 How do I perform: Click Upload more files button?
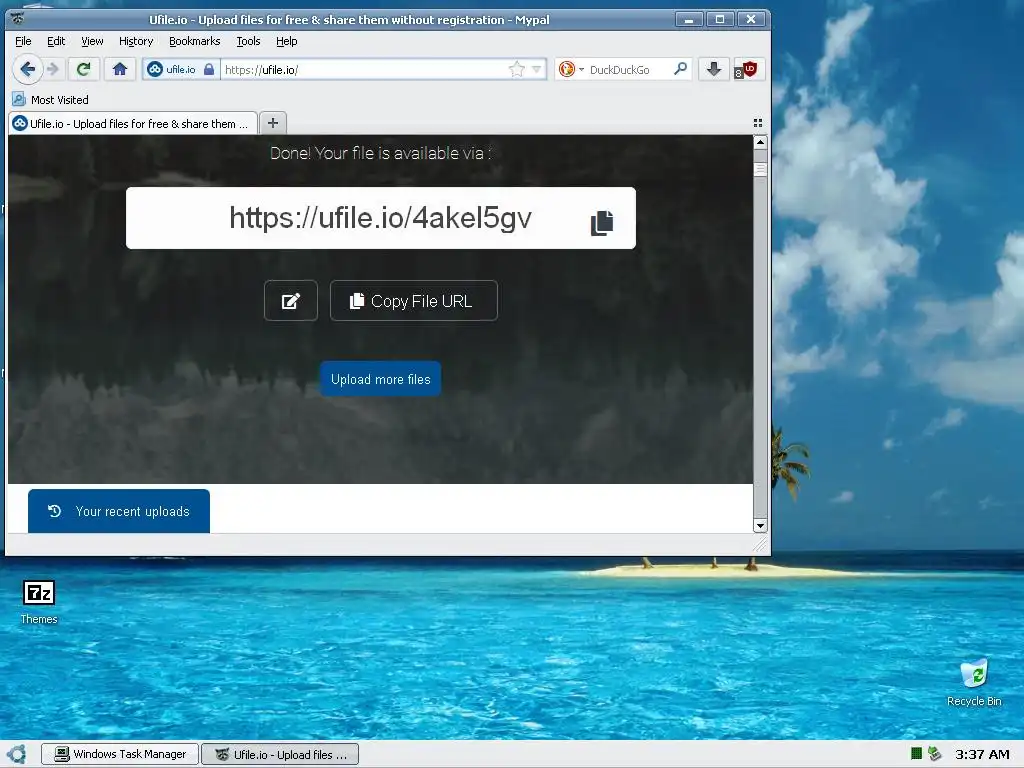[380, 379]
